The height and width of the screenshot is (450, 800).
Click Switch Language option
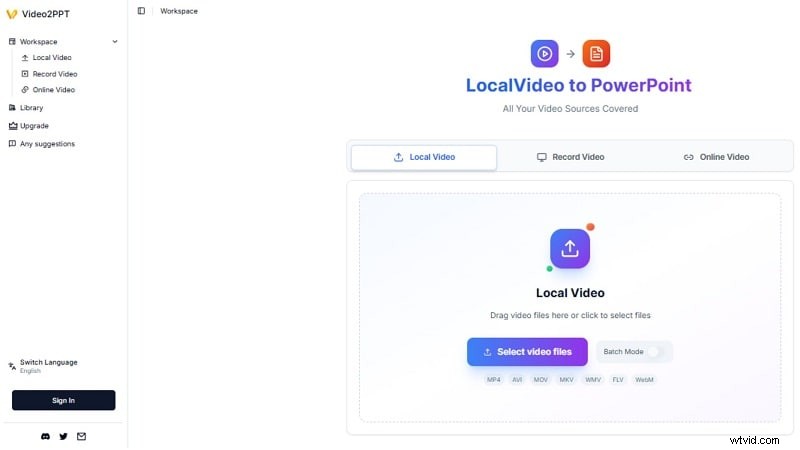click(x=43, y=366)
